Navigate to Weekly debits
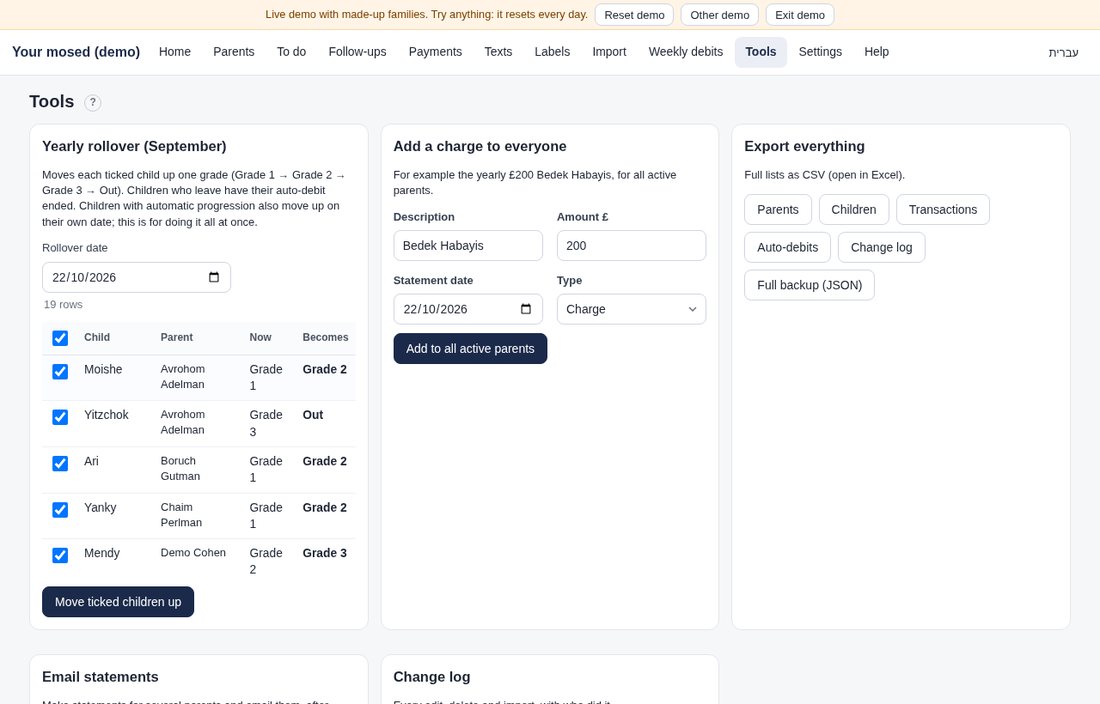 685,52
